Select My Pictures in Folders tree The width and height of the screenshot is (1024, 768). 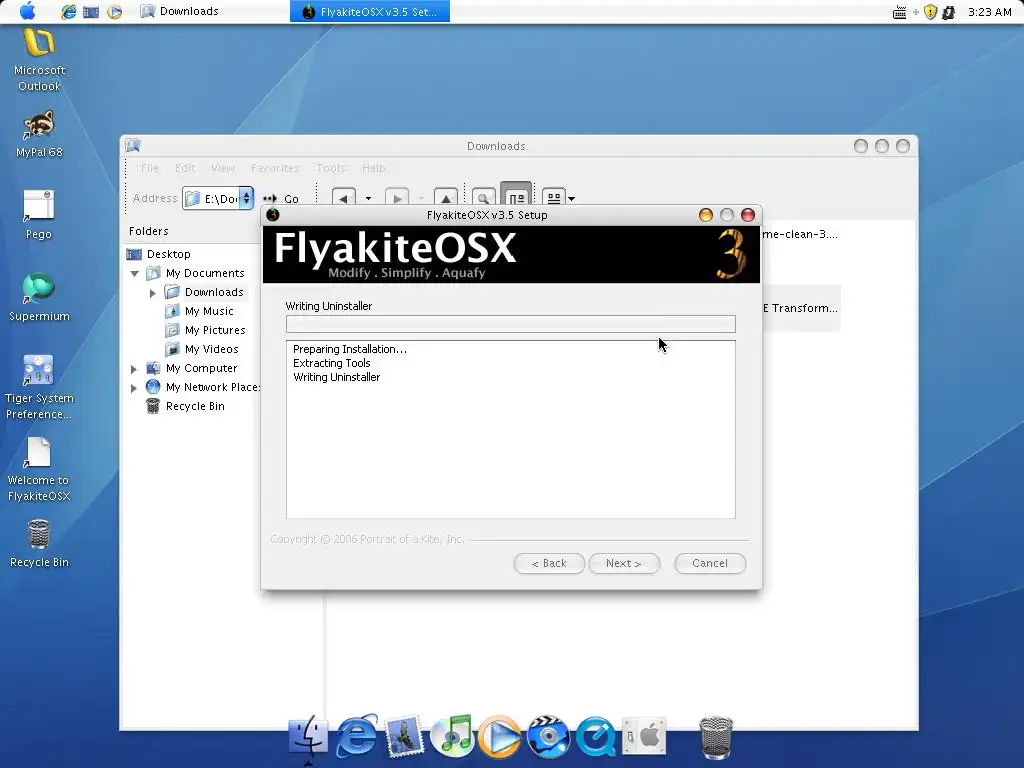(x=215, y=330)
